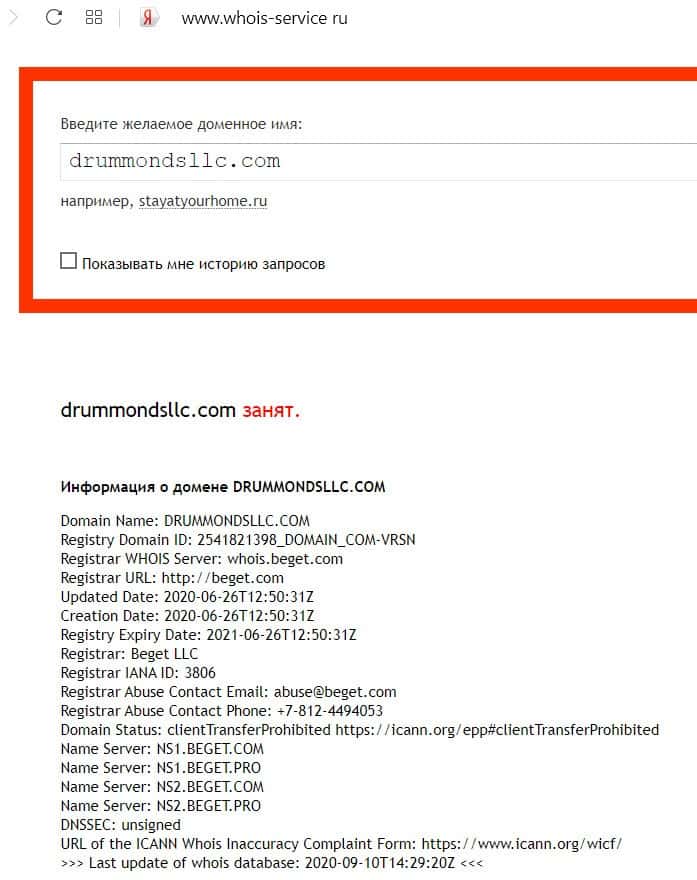Screen dimensions: 697x880
Task: Focus the domain name input with drummondsllc.com
Action: point(378,162)
